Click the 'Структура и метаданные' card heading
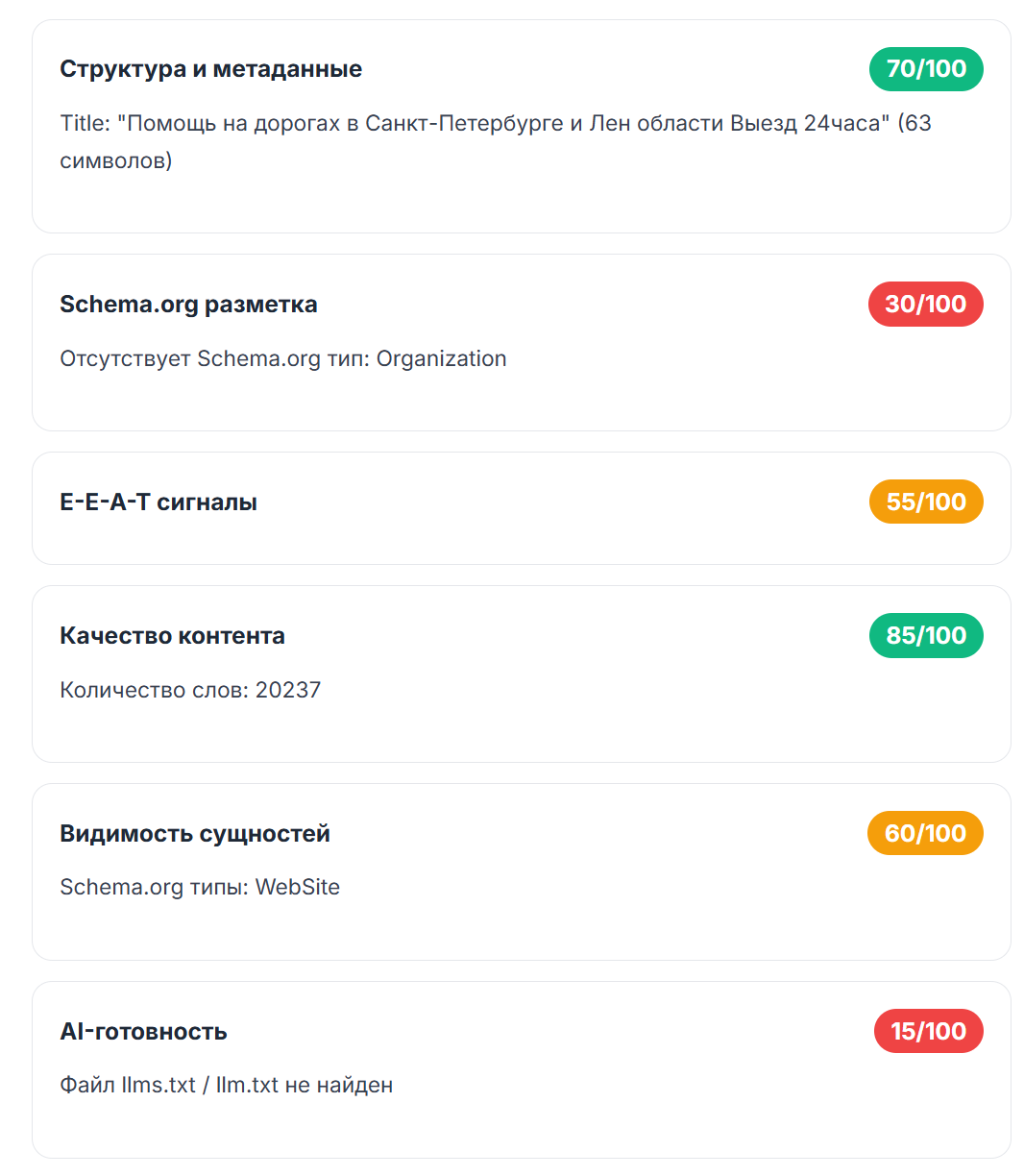This screenshot has width=1024, height=1176. pos(210,69)
